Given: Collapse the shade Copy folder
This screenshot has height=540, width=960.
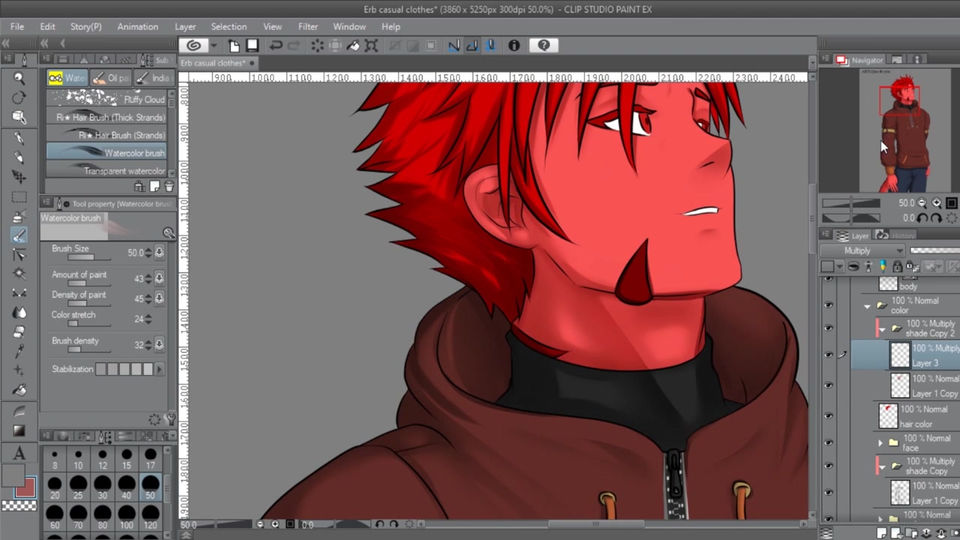Looking at the screenshot, I should [x=882, y=467].
